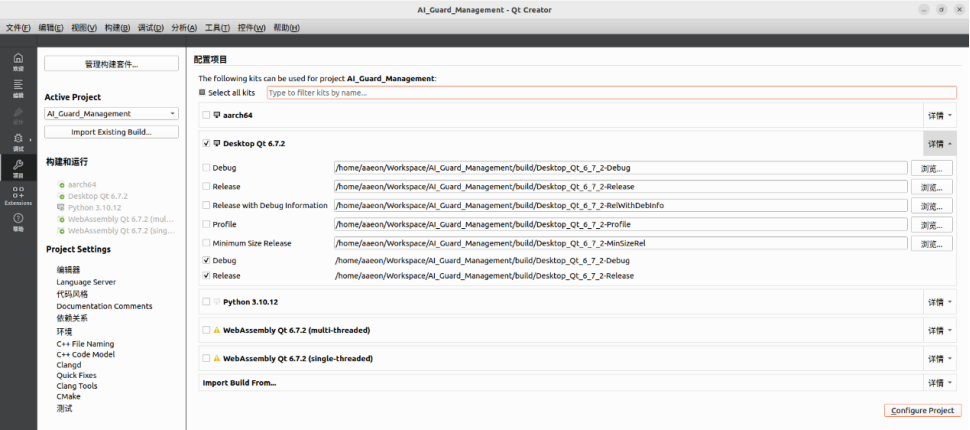The image size is (970, 430).
Task: Open the 视图(V) menu
Action: (84, 28)
